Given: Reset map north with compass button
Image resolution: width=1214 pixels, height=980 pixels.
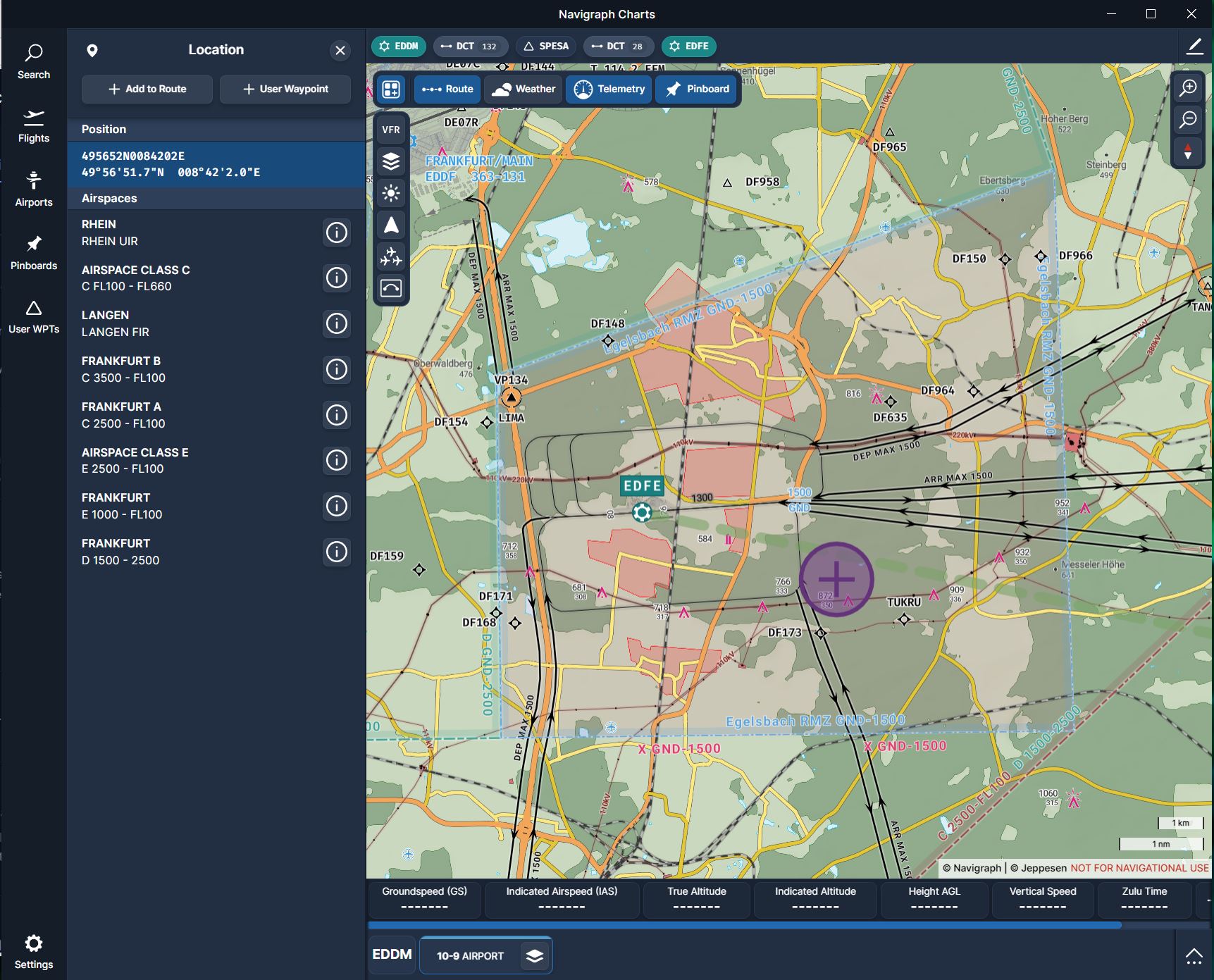Looking at the screenshot, I should point(1189,151).
